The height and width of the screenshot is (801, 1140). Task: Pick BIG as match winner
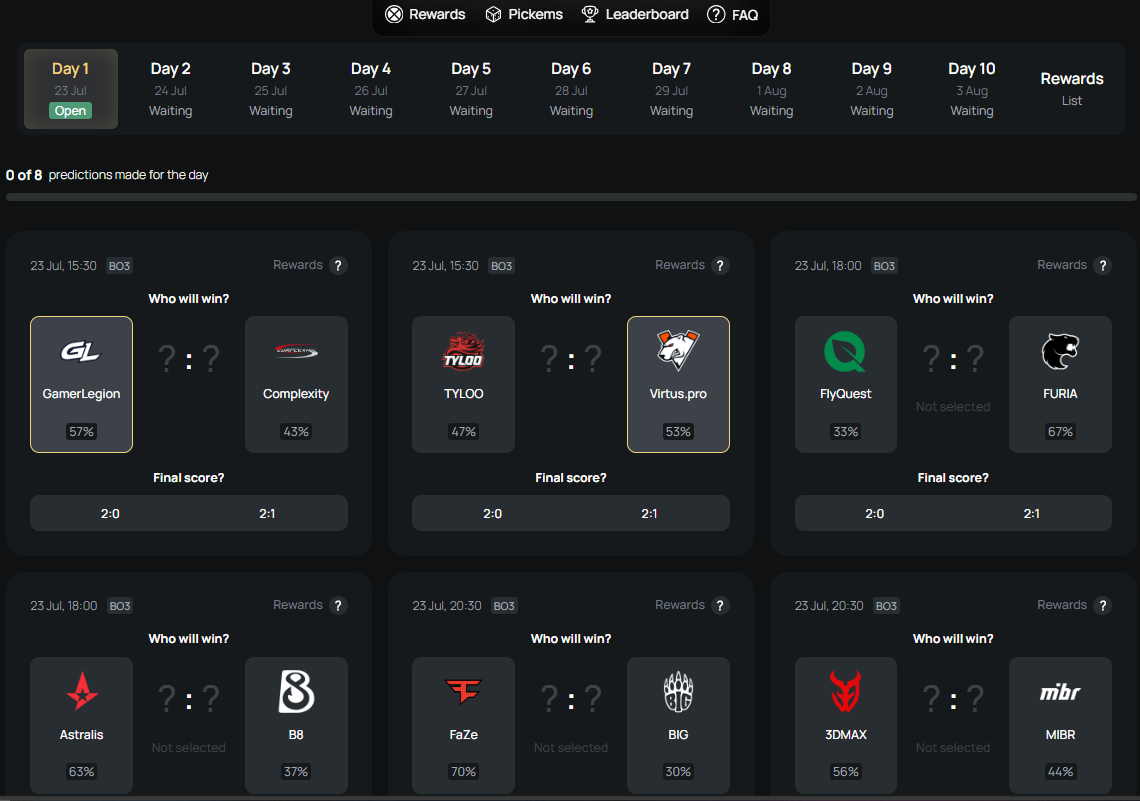(678, 725)
